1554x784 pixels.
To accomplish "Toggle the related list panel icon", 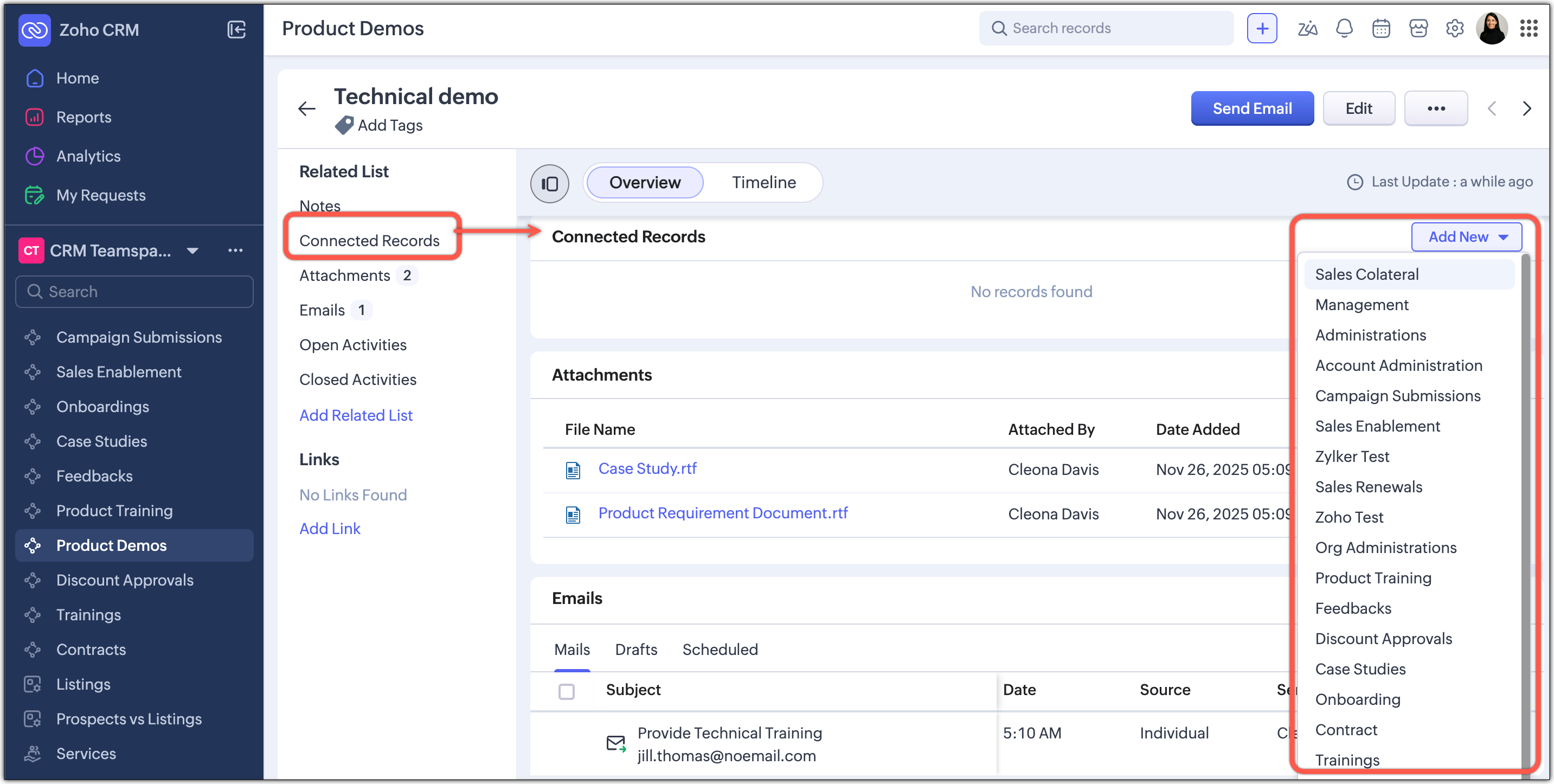I will [x=550, y=183].
